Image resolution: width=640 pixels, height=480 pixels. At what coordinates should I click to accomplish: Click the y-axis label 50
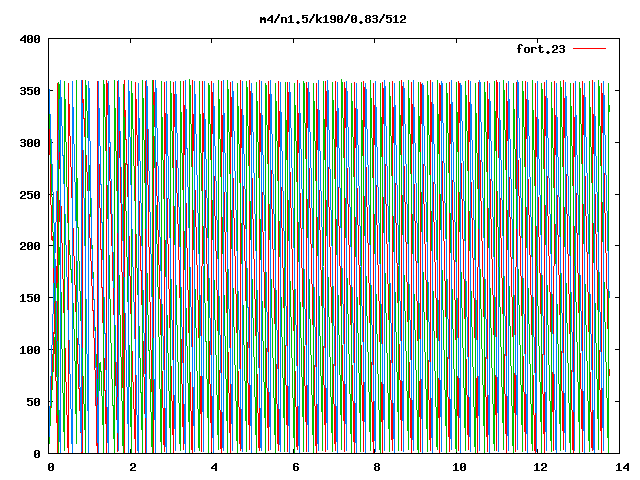33,402
